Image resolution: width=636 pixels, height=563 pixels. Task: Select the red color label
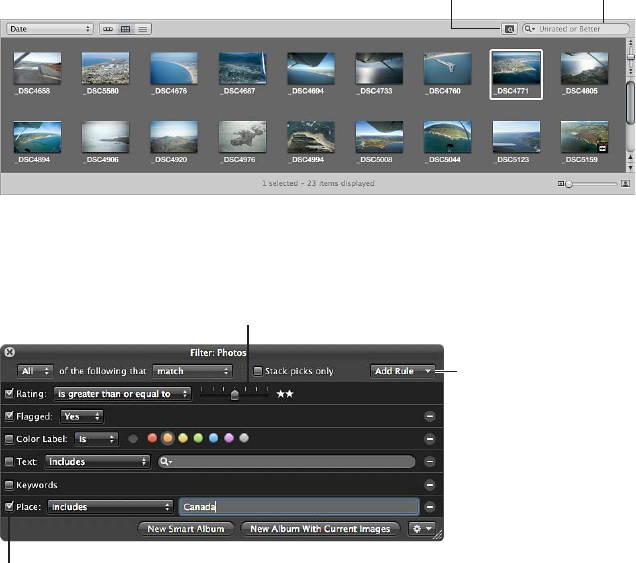click(152, 438)
